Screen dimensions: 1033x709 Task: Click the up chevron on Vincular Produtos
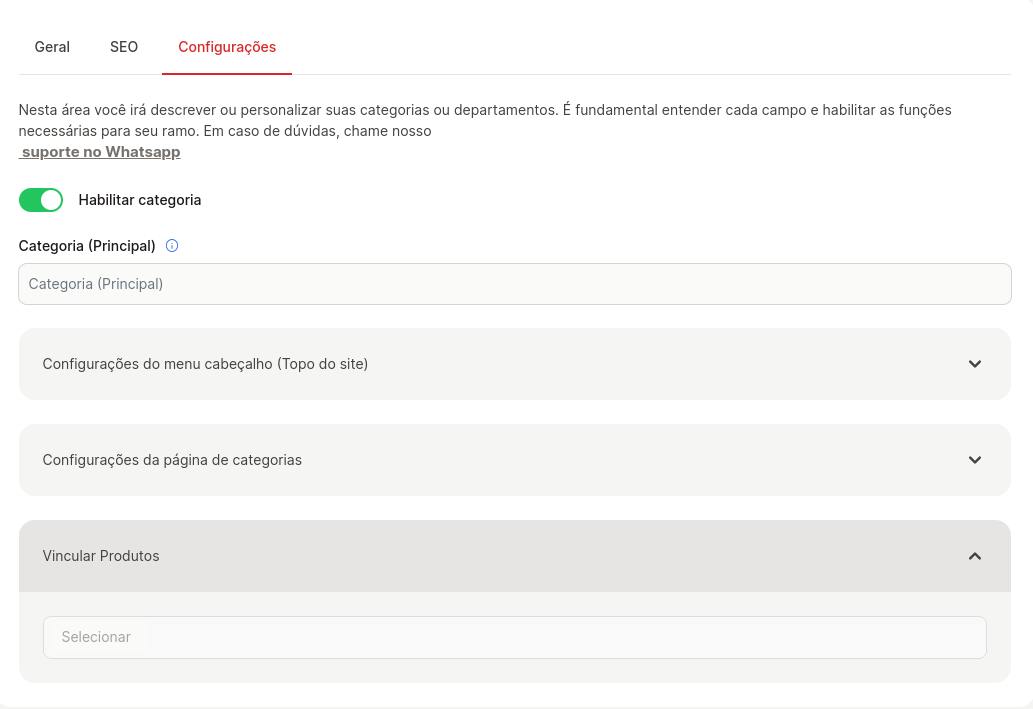point(975,556)
